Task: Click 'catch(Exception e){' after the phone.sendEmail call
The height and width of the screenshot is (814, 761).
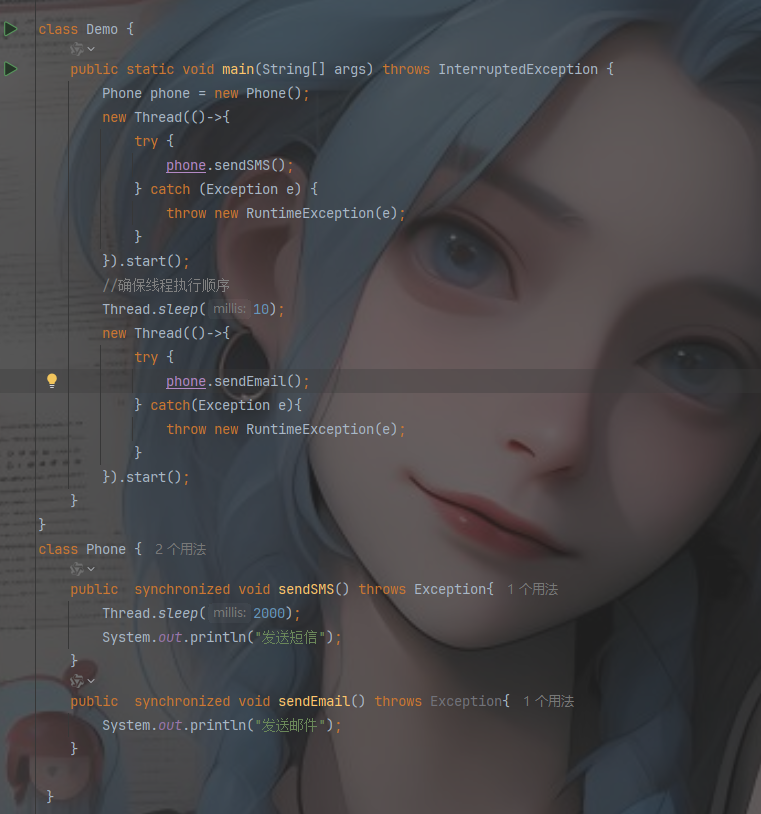Action: [226, 405]
